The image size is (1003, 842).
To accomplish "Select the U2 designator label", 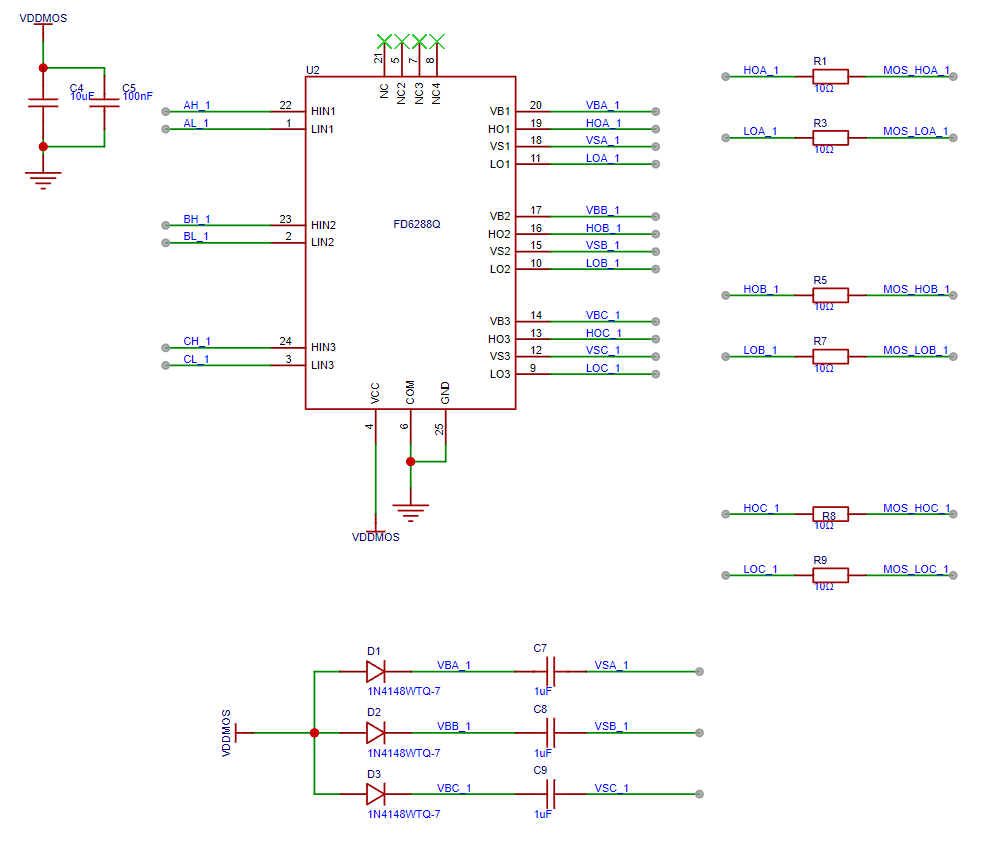I will point(313,70).
